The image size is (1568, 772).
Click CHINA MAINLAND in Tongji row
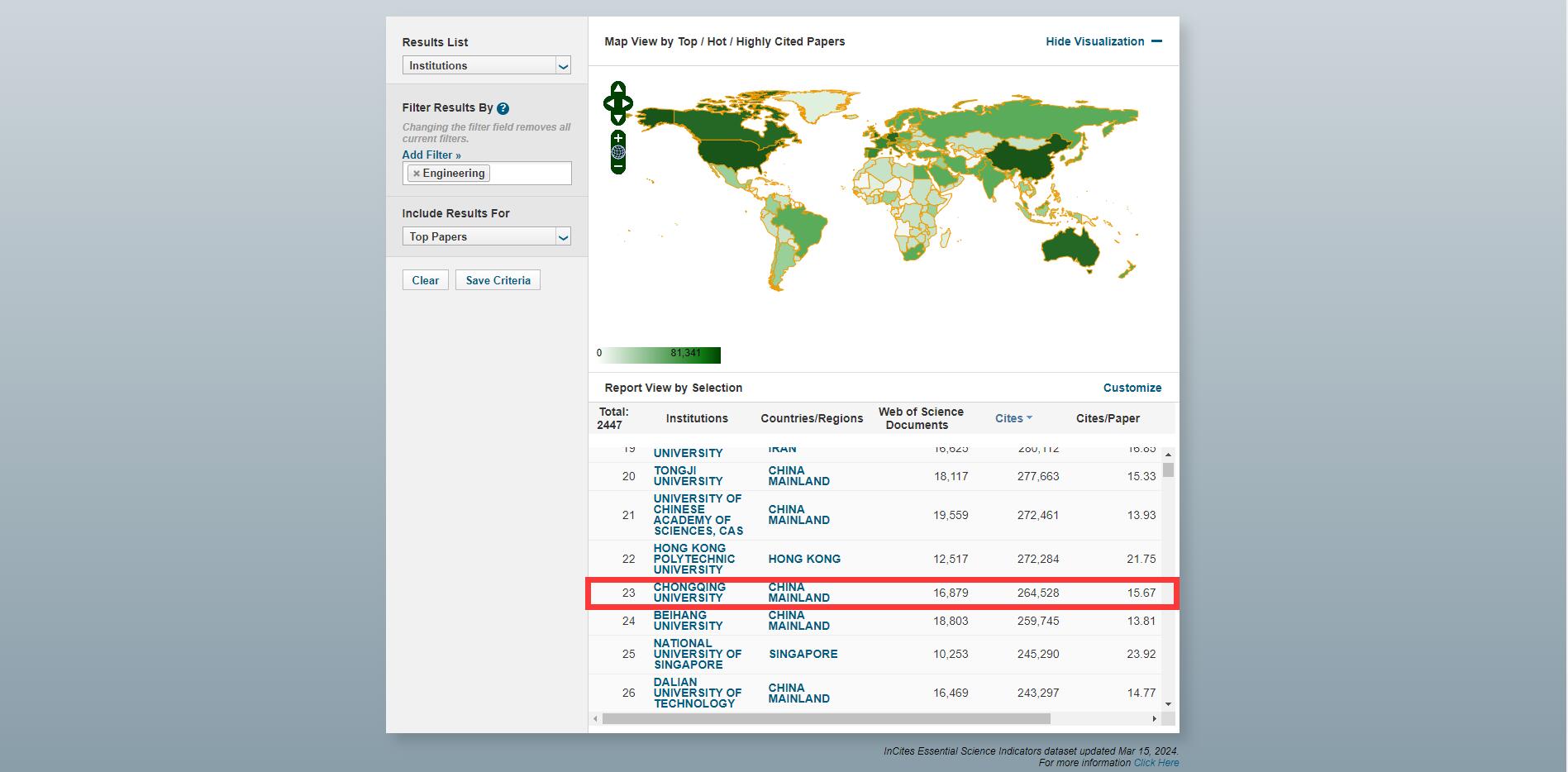pos(798,476)
